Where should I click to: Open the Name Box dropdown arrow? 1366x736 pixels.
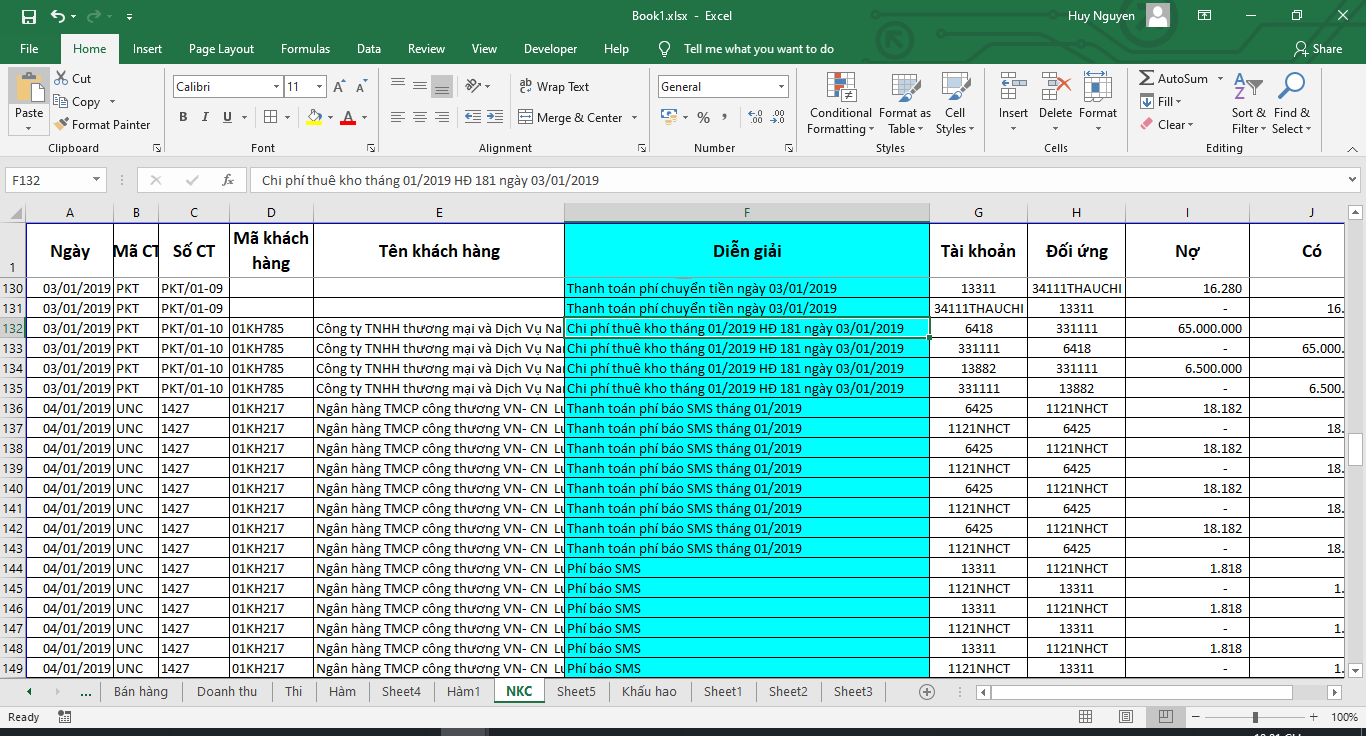[x=97, y=180]
